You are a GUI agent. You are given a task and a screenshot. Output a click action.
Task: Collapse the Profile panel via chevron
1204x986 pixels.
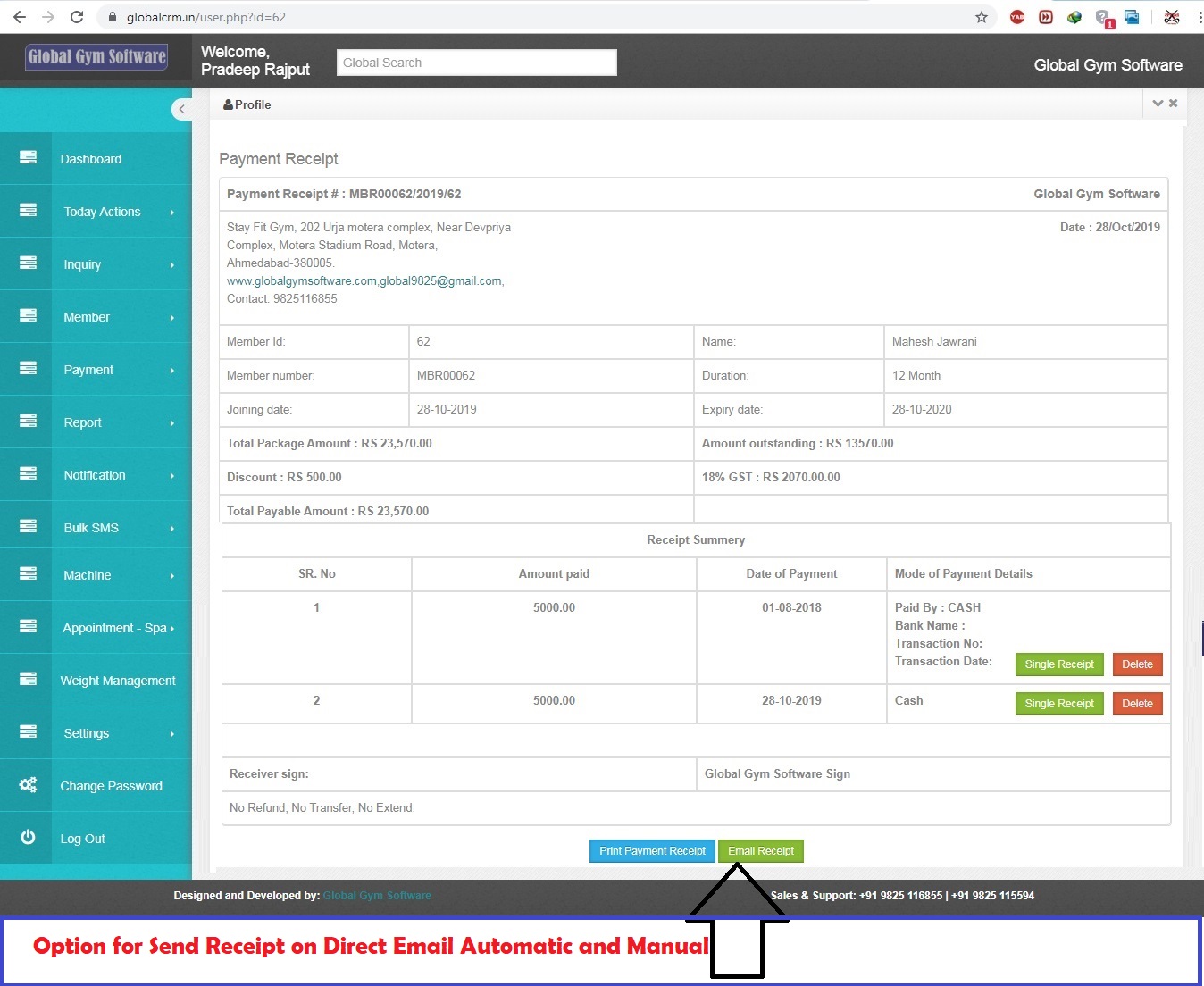coord(1158,103)
